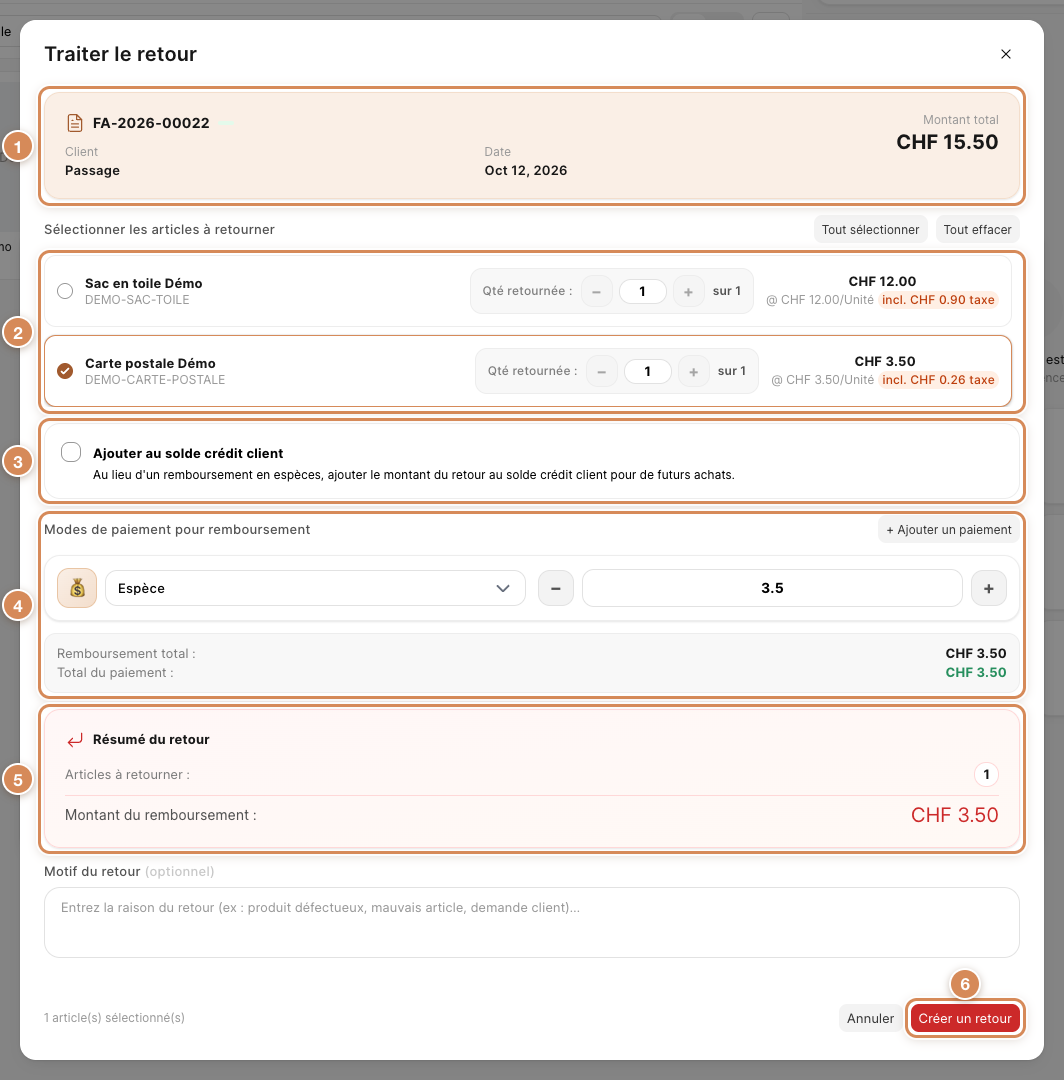Click the client name Passage
Viewport: 1064px width, 1080px height.
[92, 170]
